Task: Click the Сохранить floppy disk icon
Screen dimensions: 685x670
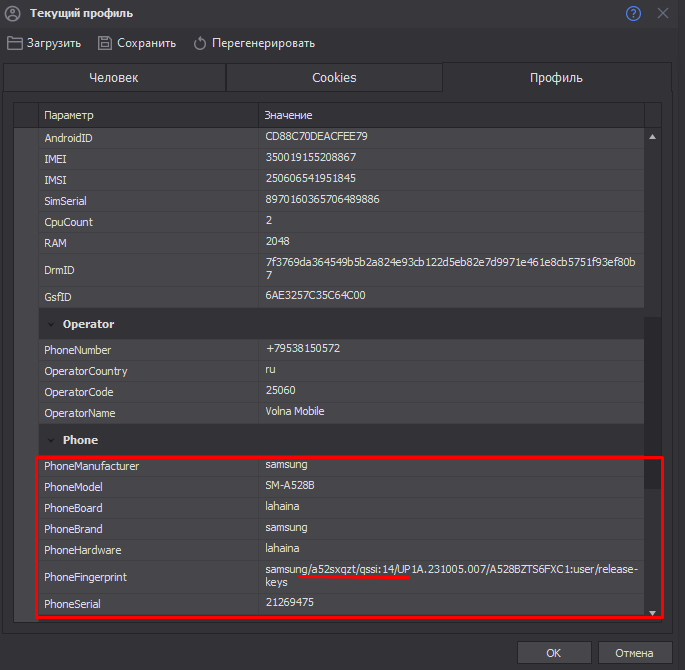Action: 104,43
